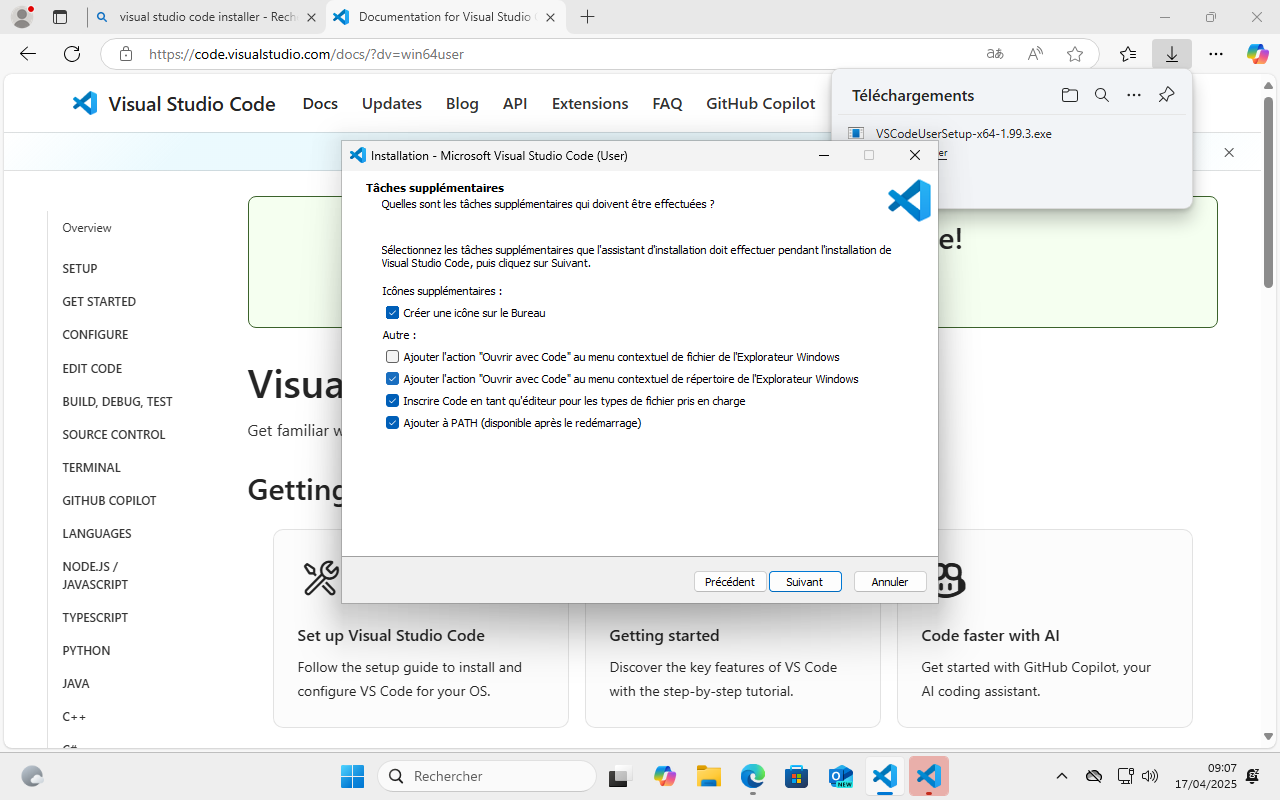Open Updates in site navigation
The height and width of the screenshot is (800, 1280).
[x=392, y=103]
